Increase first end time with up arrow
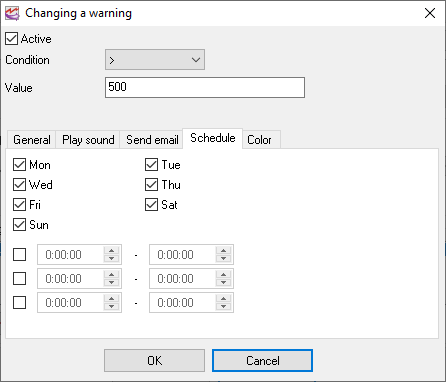The image size is (446, 382). pyautogui.click(x=224, y=251)
